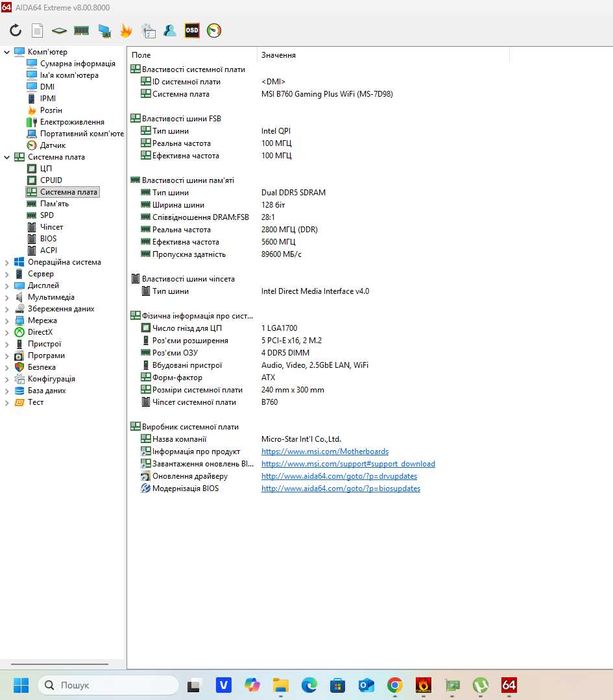Click the AIDA64 taskbar icon
Screen dimensions: 613x700
coord(509,685)
